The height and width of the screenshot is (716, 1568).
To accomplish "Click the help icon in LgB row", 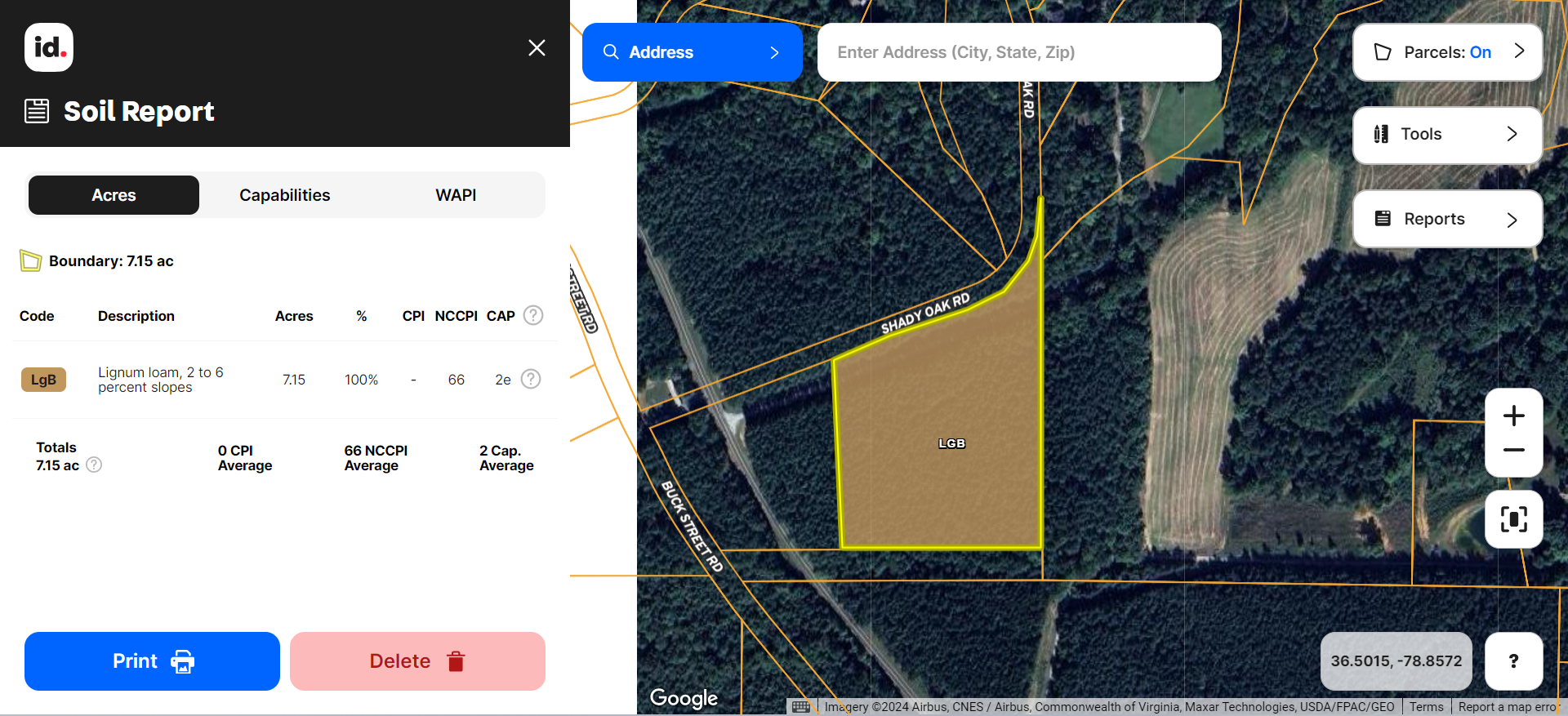I will [x=531, y=379].
